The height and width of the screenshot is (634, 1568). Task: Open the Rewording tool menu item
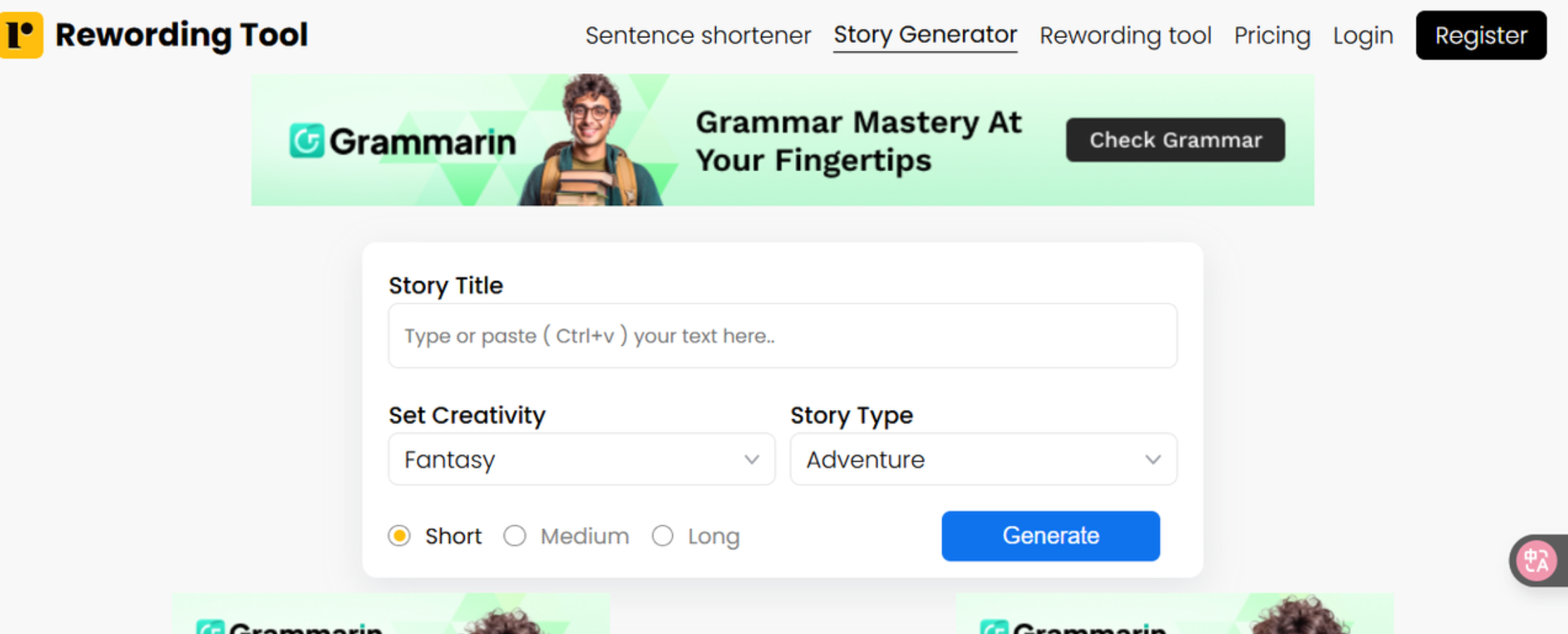pos(1125,35)
